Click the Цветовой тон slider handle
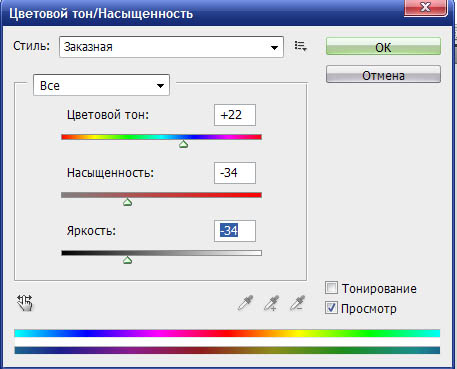 pyautogui.click(x=183, y=144)
